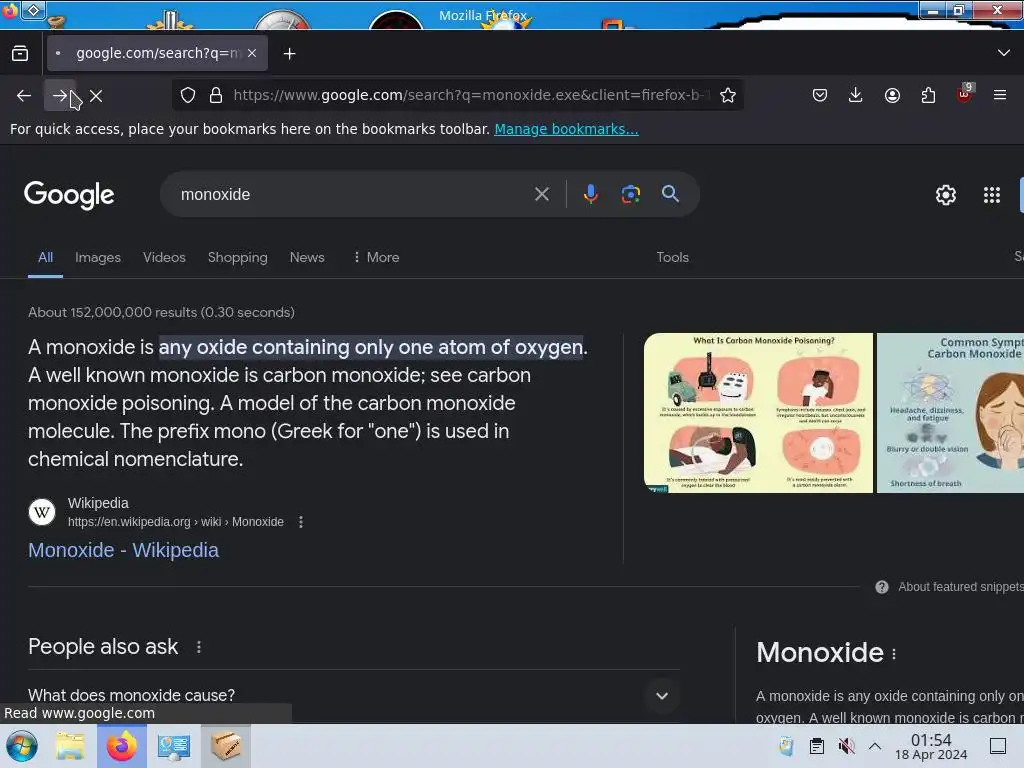Open the search Tools options
This screenshot has width=1024, height=768.
tap(673, 257)
